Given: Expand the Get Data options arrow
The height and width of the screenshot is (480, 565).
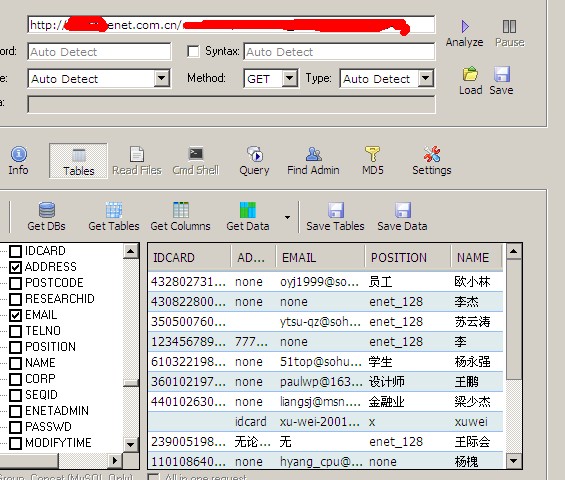Looking at the screenshot, I should coord(287,217).
